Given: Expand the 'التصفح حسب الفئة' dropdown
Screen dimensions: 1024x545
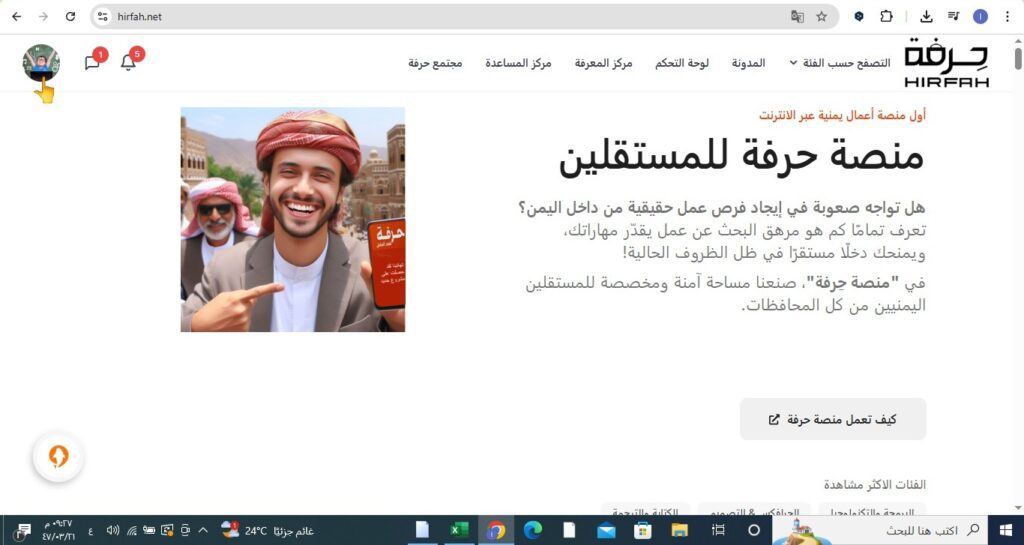Looking at the screenshot, I should [x=839, y=63].
